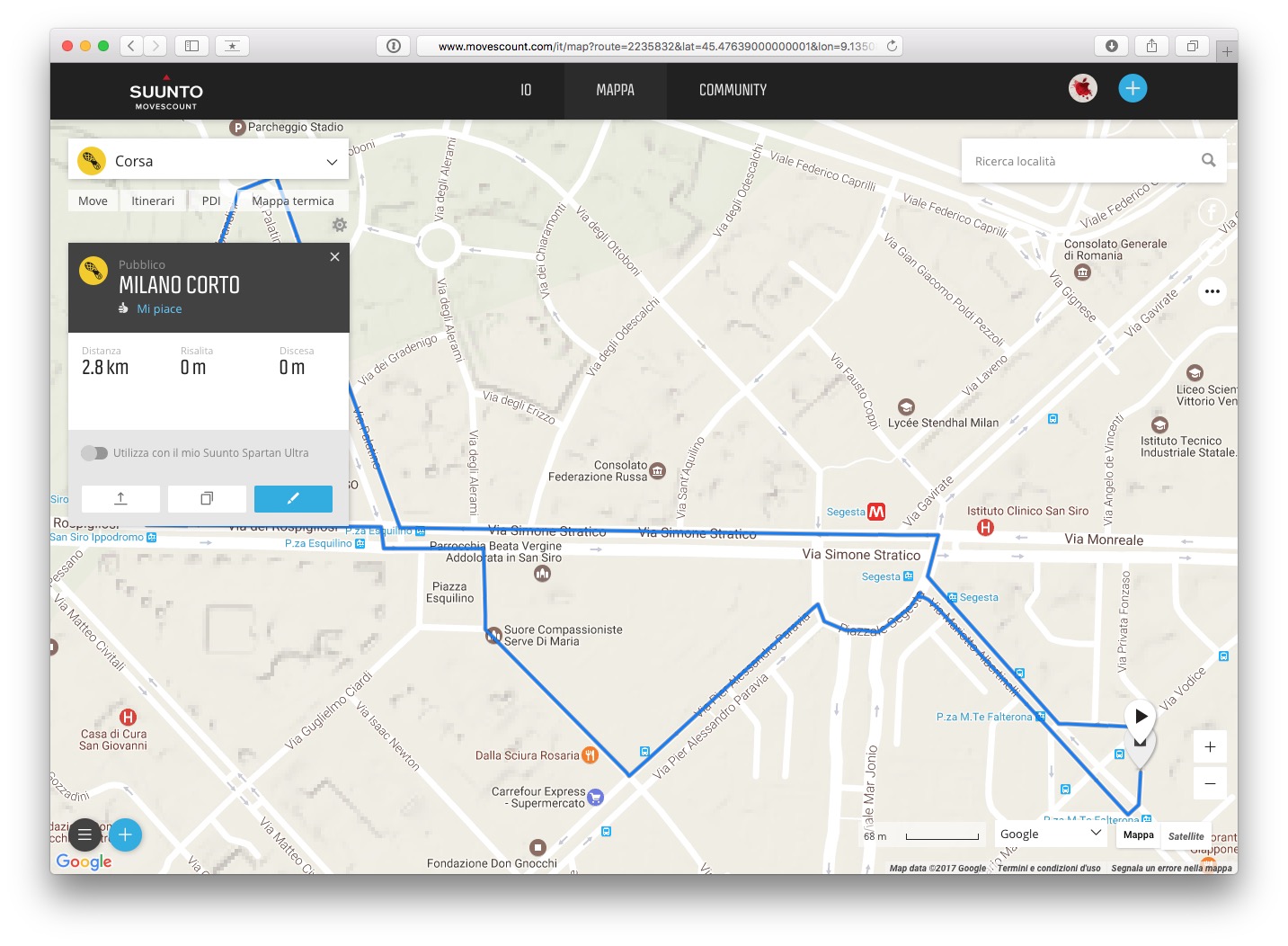This screenshot has height=946, width=1288.
Task: Select the San Siro Ippodromo stop icon
Action: pyautogui.click(x=151, y=538)
